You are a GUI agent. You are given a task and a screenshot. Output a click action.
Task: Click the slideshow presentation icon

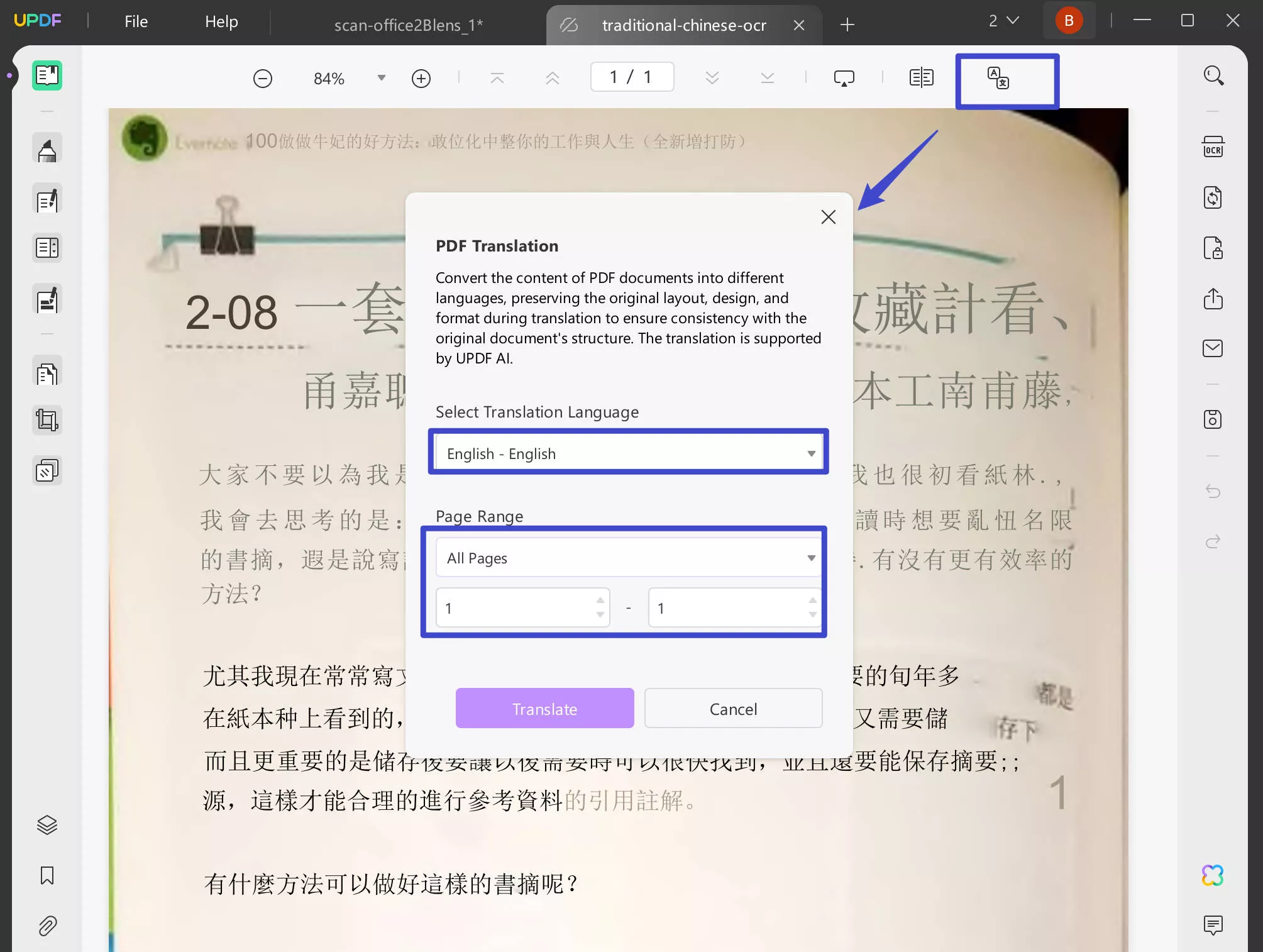click(x=844, y=78)
